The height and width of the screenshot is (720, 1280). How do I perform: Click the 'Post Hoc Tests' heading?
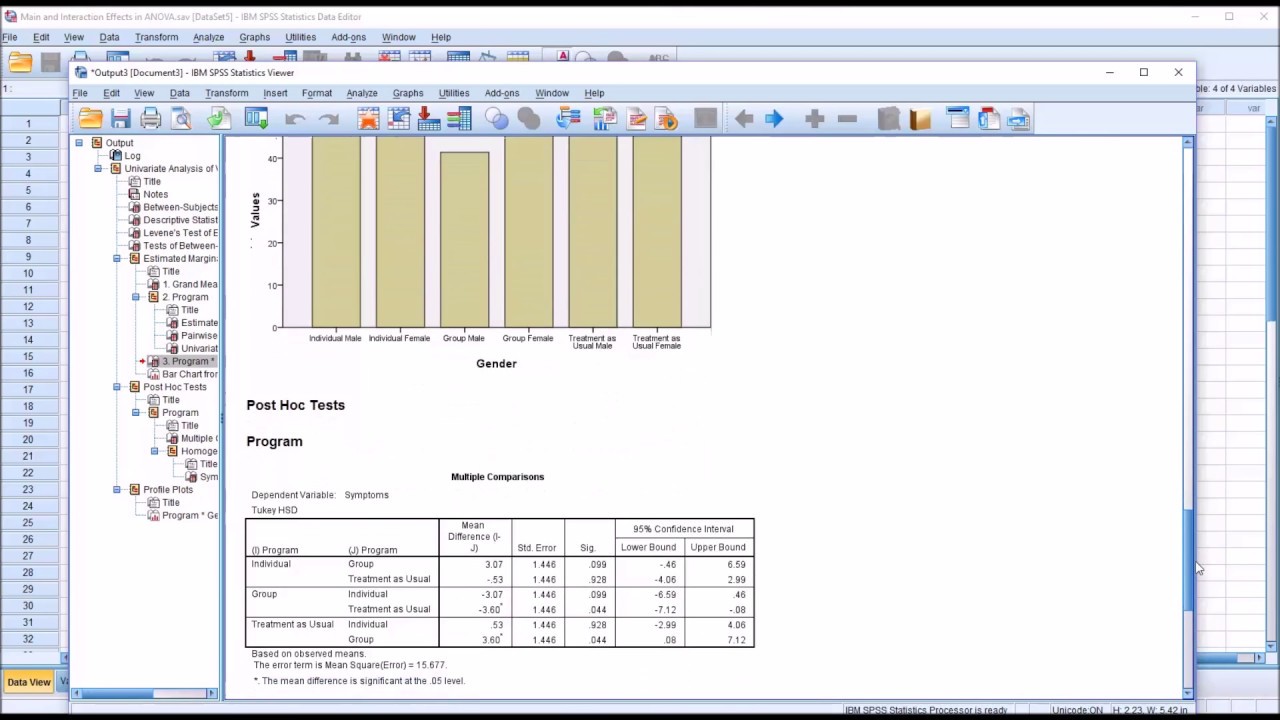[x=296, y=405]
